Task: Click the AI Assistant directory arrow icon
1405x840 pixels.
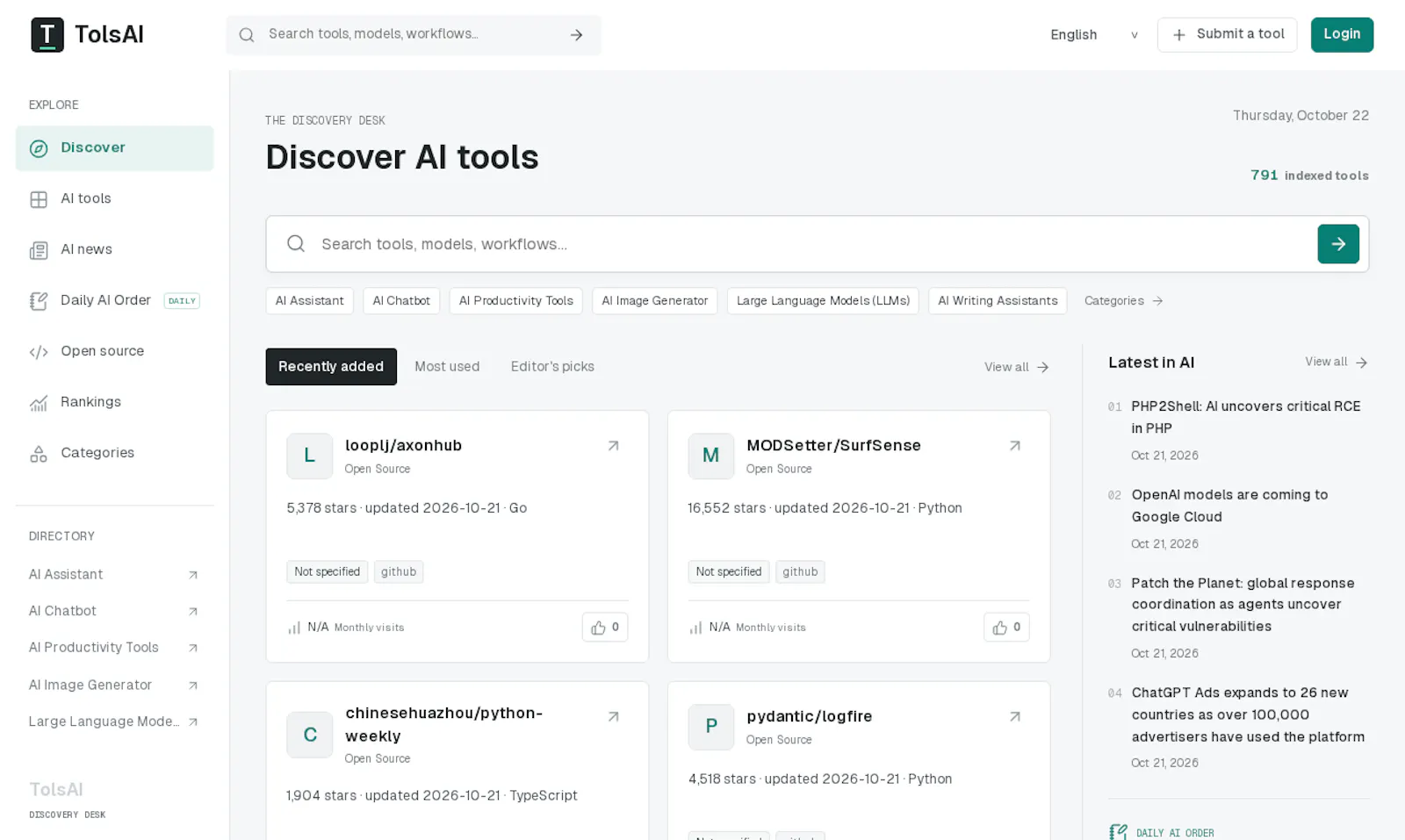Action: coord(193,575)
